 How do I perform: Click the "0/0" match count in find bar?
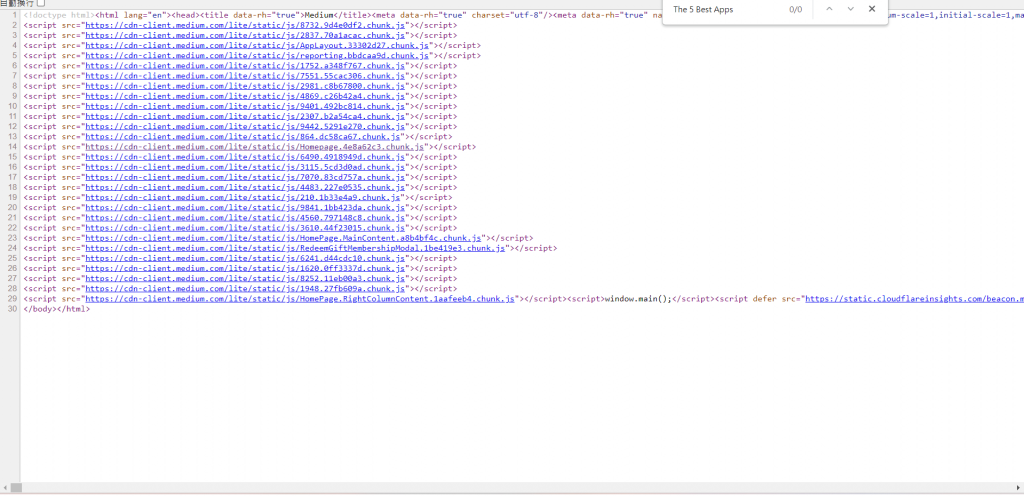pyautogui.click(x=795, y=9)
